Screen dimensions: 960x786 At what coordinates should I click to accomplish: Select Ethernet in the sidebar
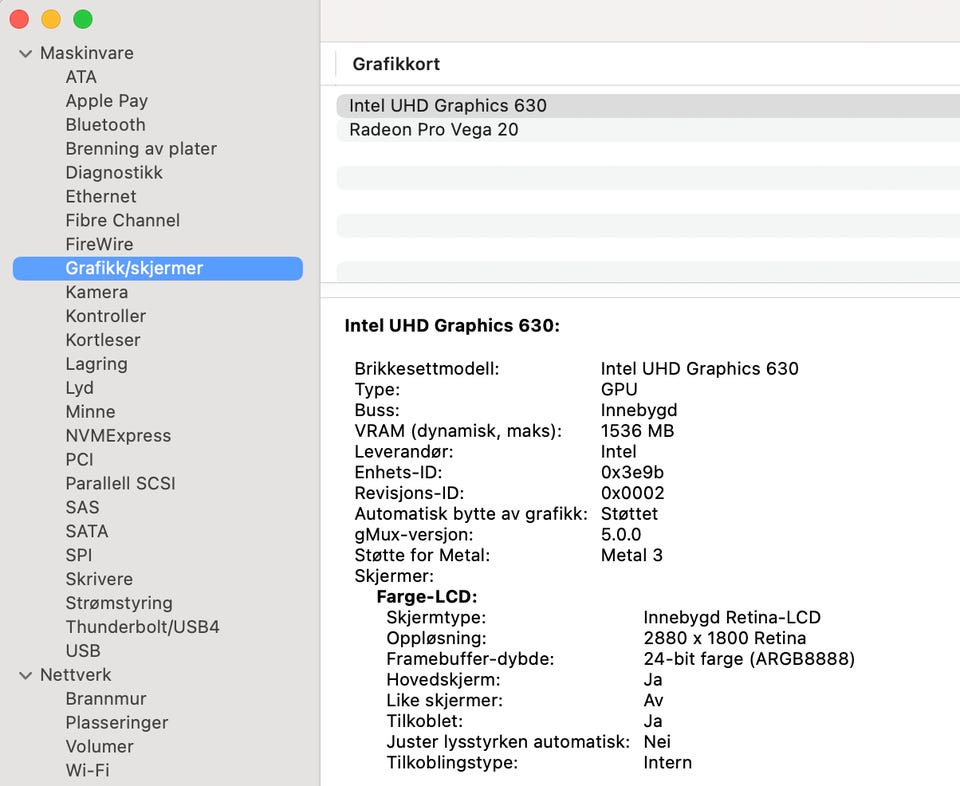(x=101, y=196)
